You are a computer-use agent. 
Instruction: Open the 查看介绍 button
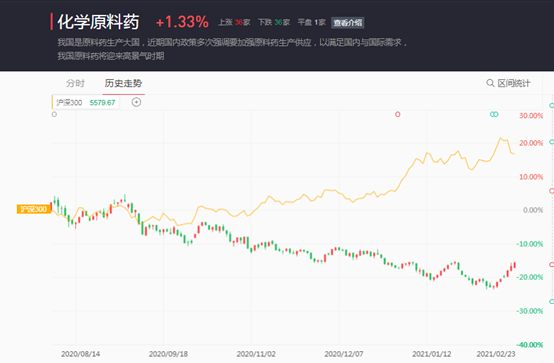(348, 23)
